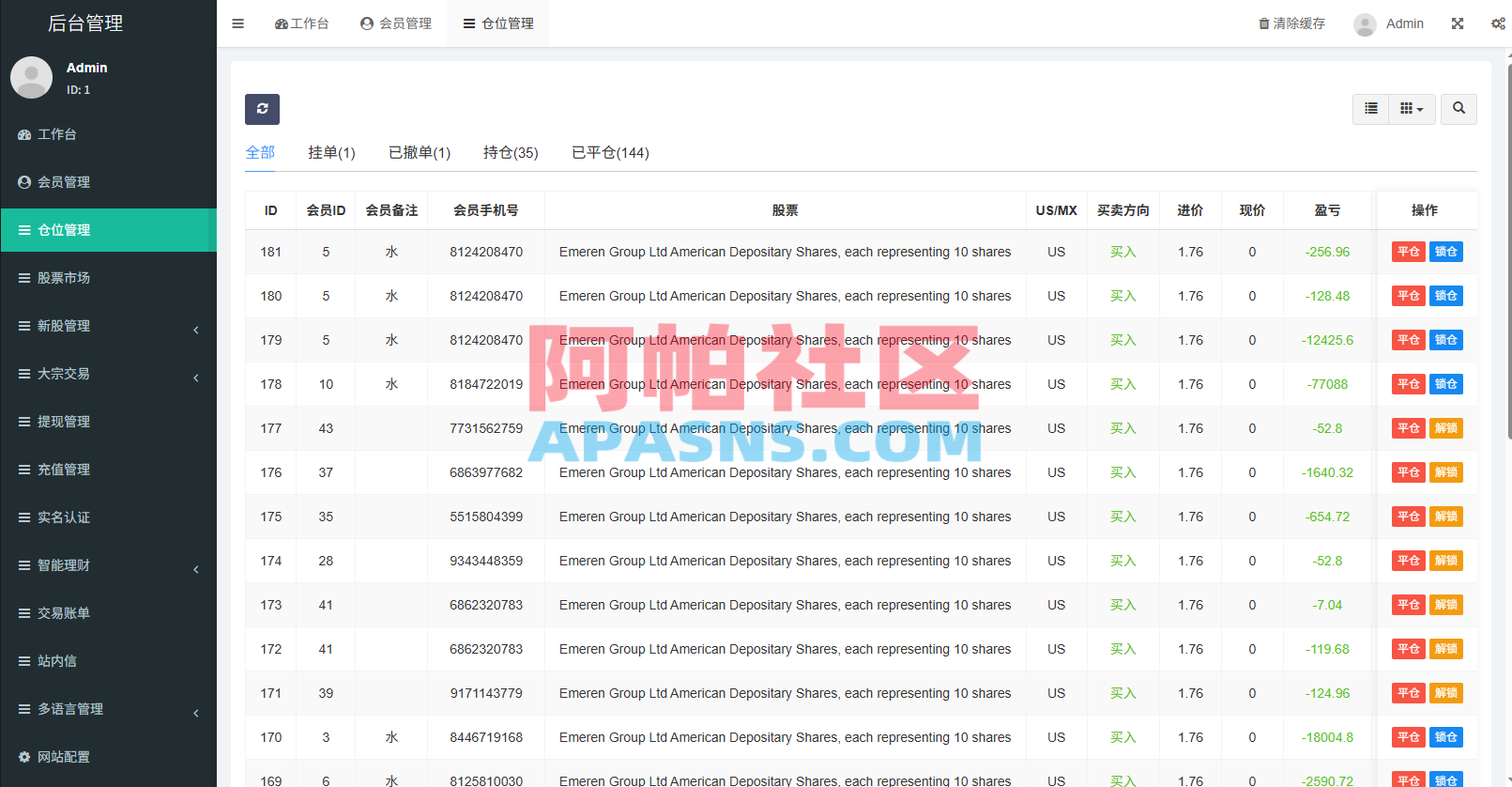
Task: Open 提现管理 in the sidebar
Action: point(109,422)
